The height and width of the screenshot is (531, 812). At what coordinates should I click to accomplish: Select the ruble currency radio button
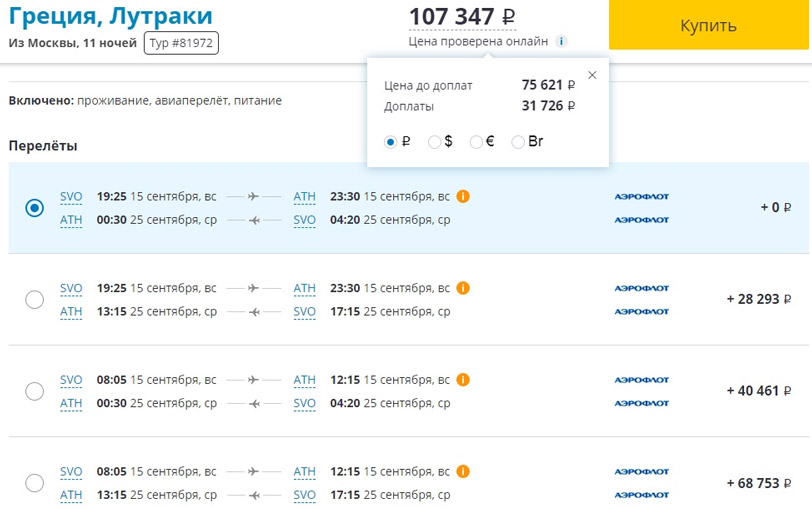391,142
